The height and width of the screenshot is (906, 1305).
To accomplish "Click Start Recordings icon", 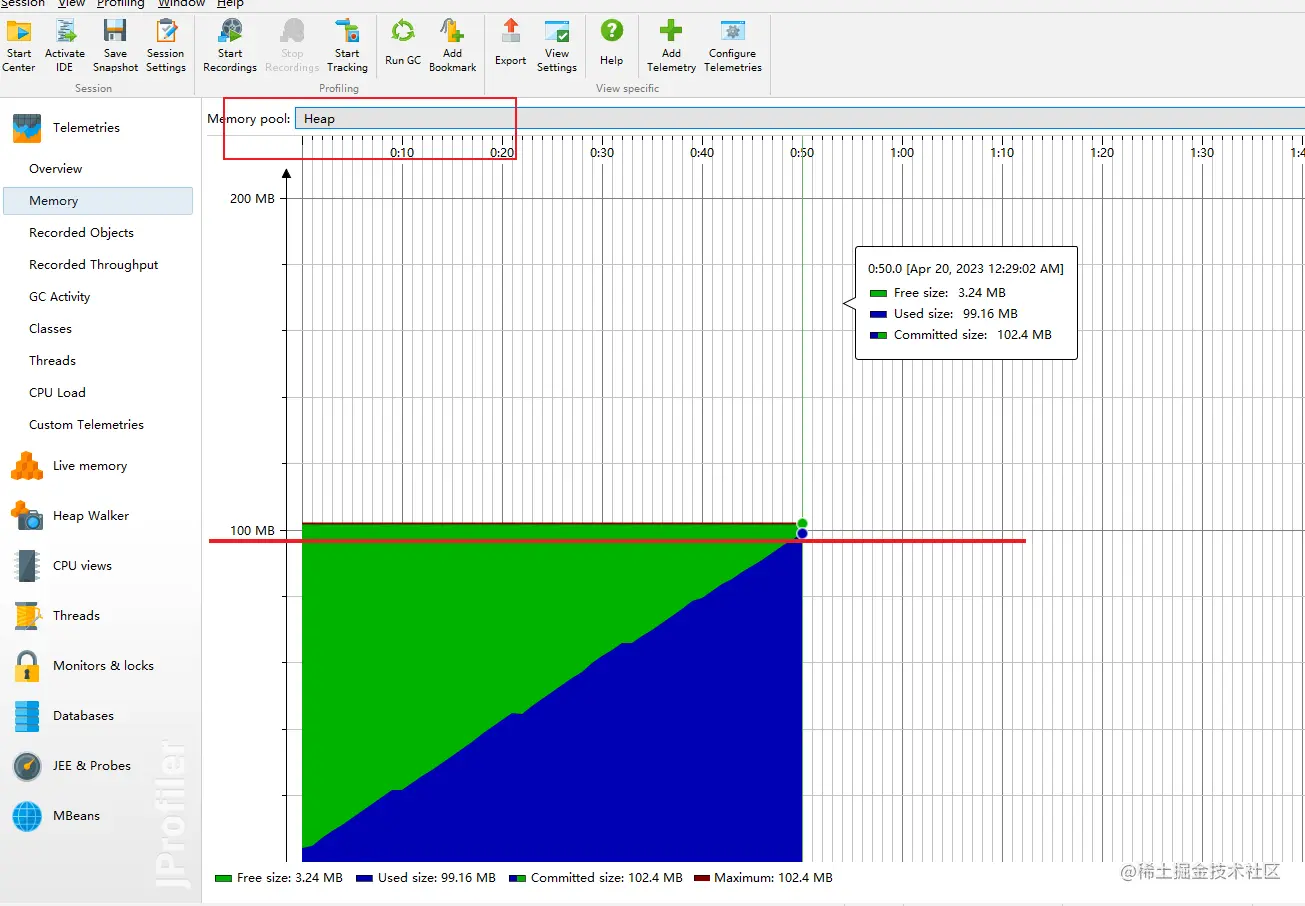I will coord(230,31).
